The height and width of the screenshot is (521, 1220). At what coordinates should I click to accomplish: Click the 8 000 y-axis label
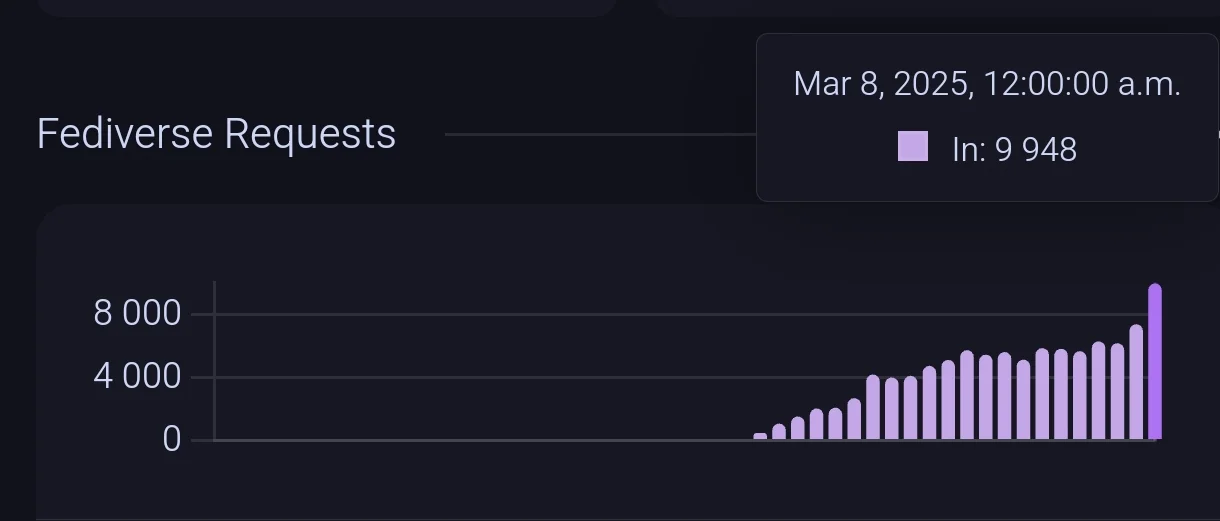[x=137, y=314]
